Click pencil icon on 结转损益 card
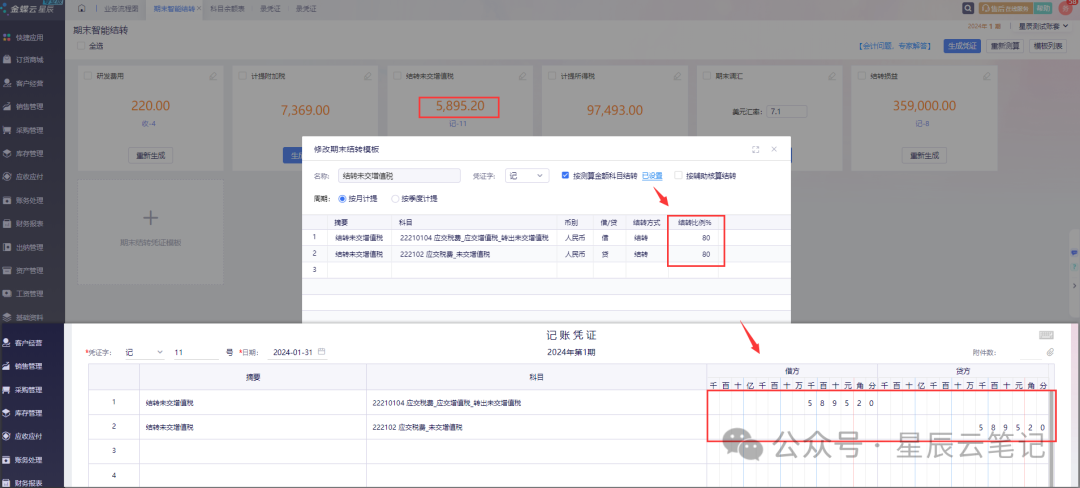The width and height of the screenshot is (1080, 488). coord(986,76)
